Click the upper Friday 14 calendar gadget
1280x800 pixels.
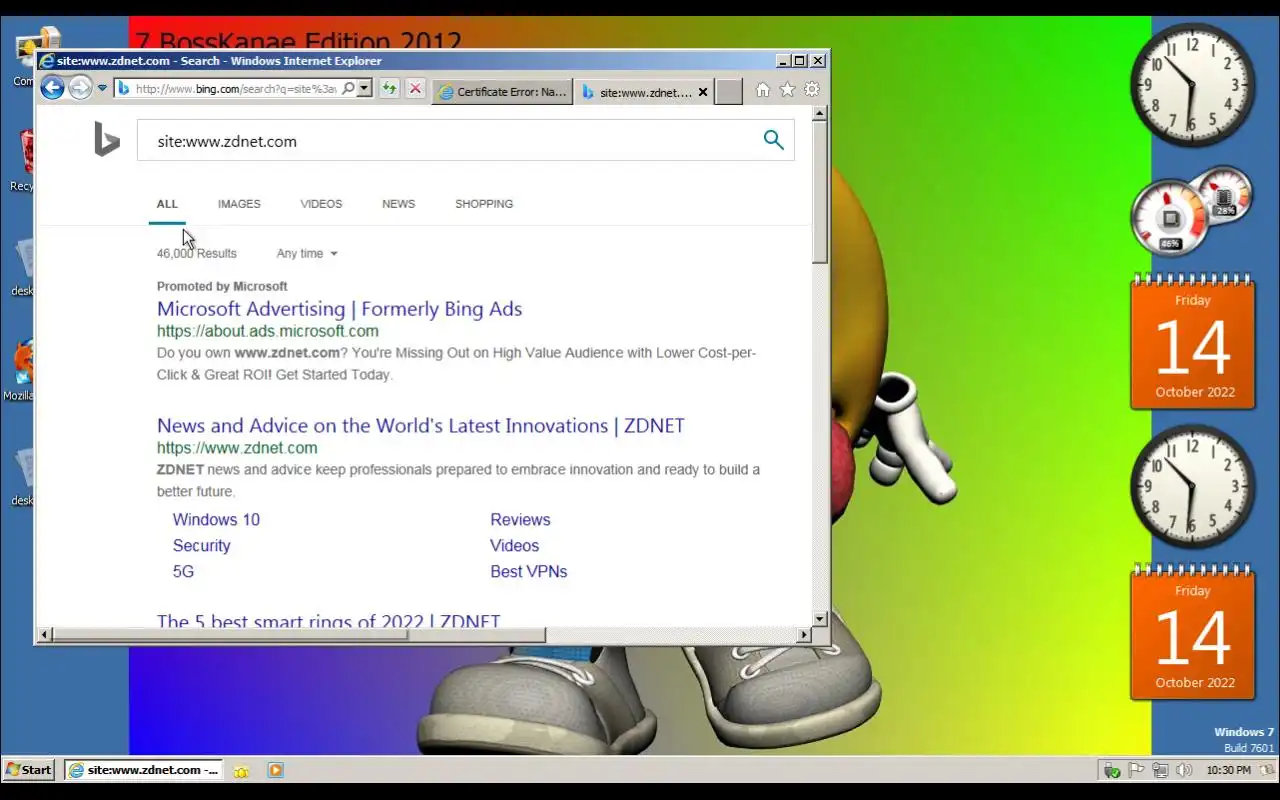click(1193, 341)
